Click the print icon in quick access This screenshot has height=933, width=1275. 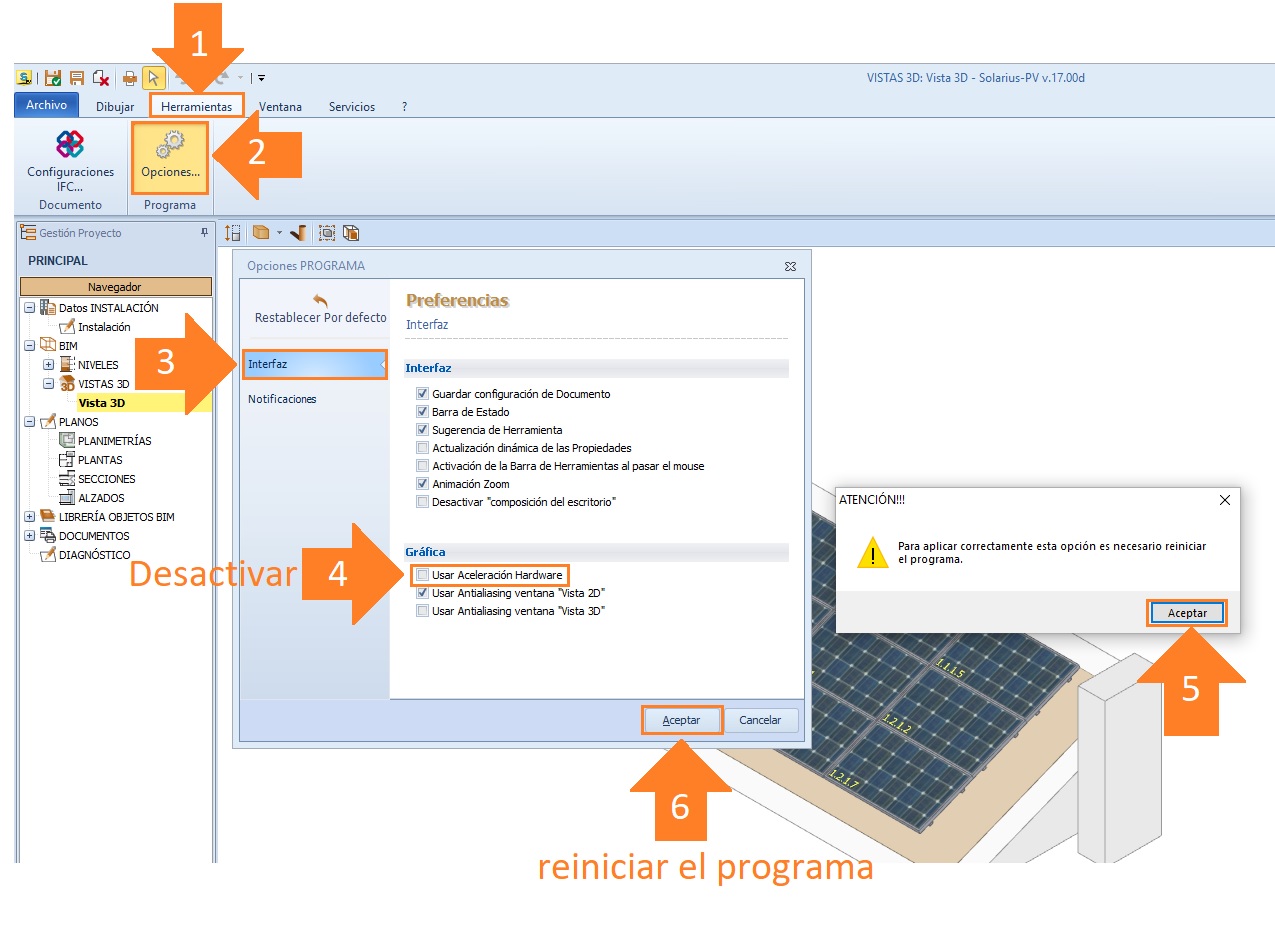(x=130, y=77)
